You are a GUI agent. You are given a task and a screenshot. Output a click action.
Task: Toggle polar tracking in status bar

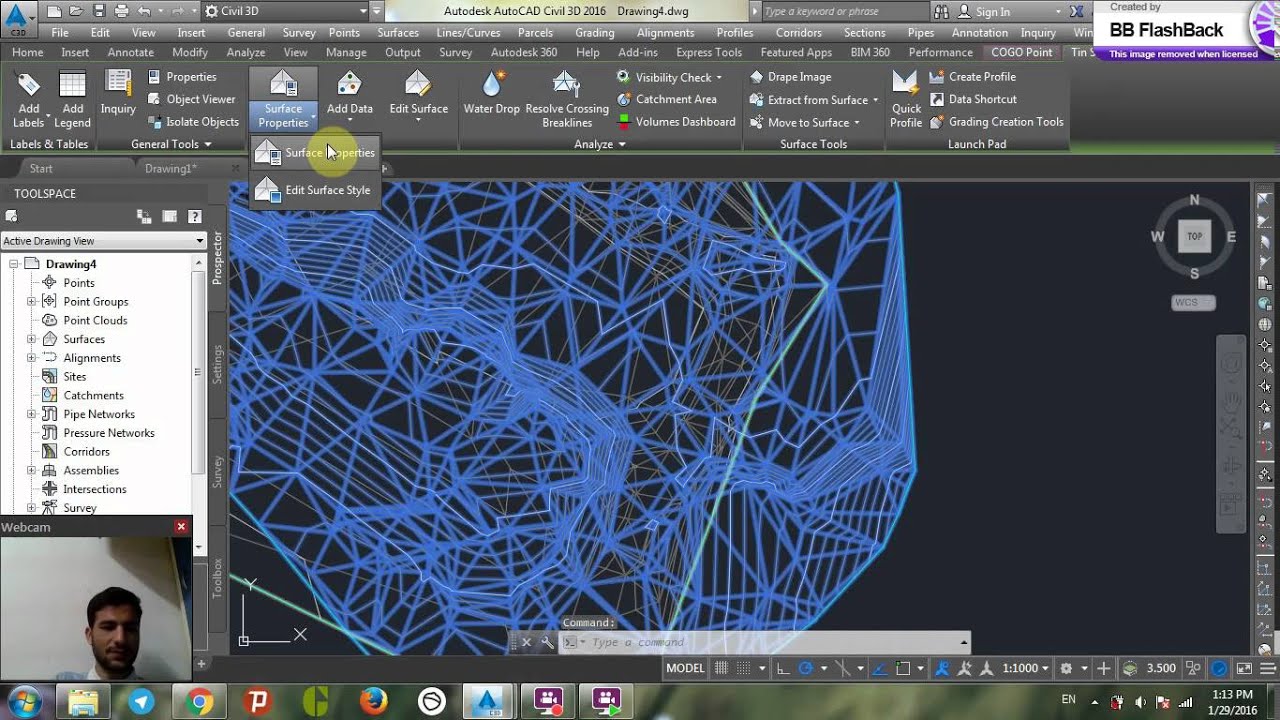click(806, 668)
